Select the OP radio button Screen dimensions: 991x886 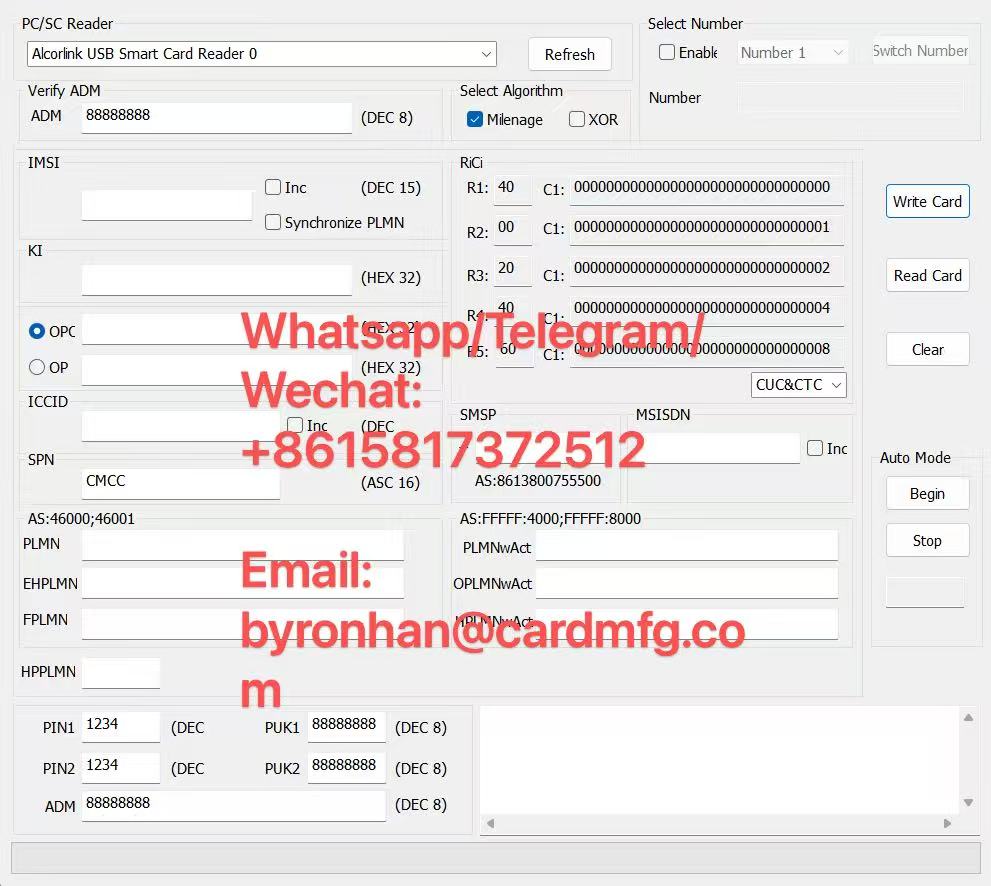click(37, 367)
